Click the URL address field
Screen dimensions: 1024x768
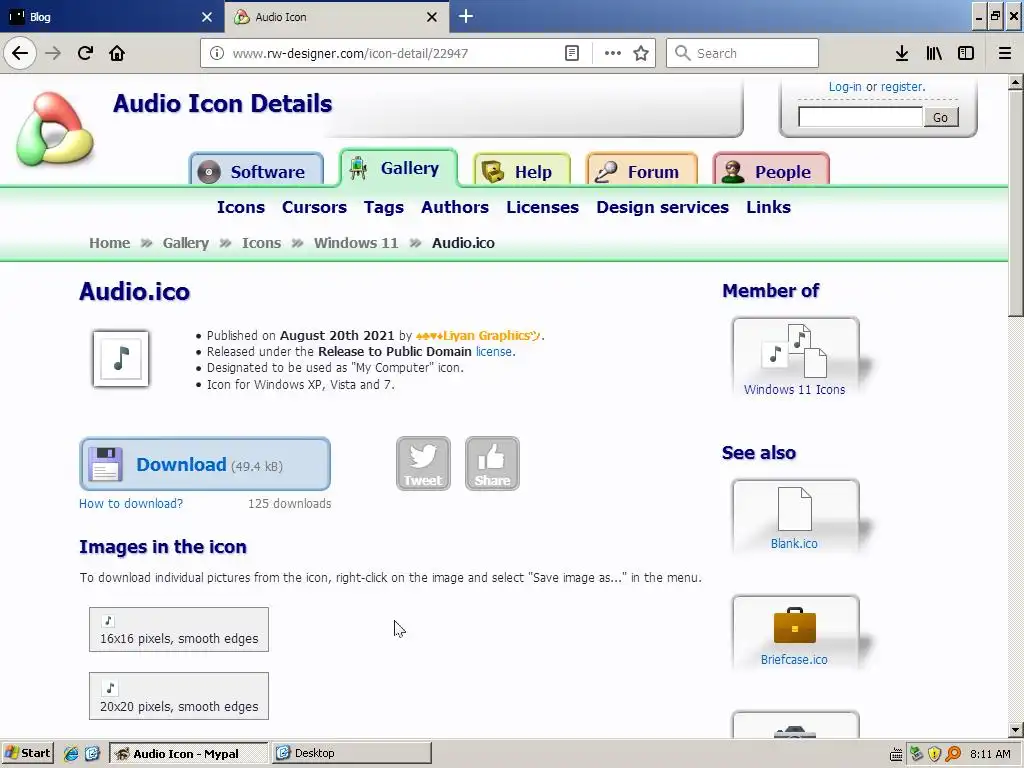[x=395, y=54]
